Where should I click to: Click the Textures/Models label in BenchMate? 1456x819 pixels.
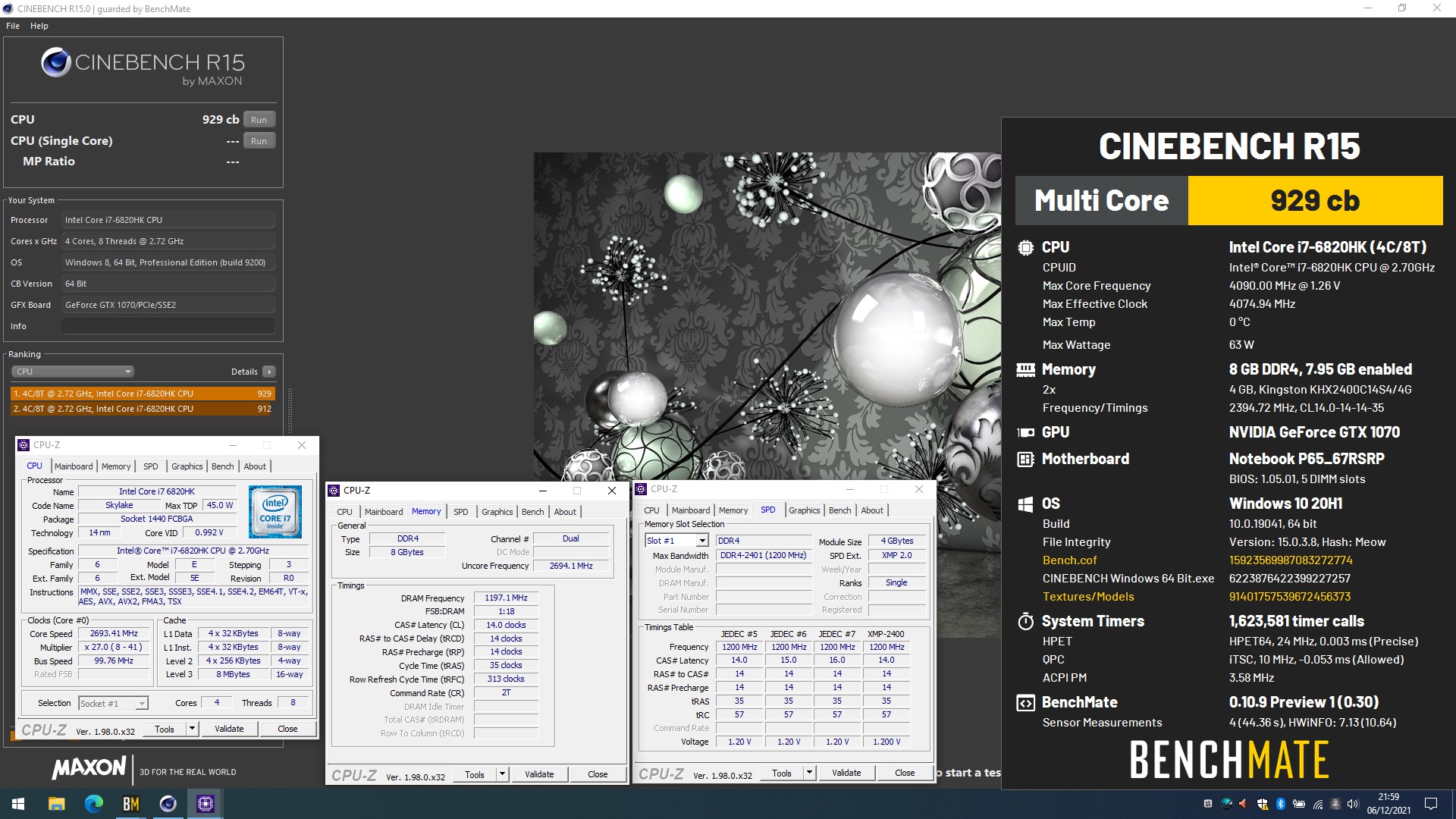click(x=1088, y=597)
